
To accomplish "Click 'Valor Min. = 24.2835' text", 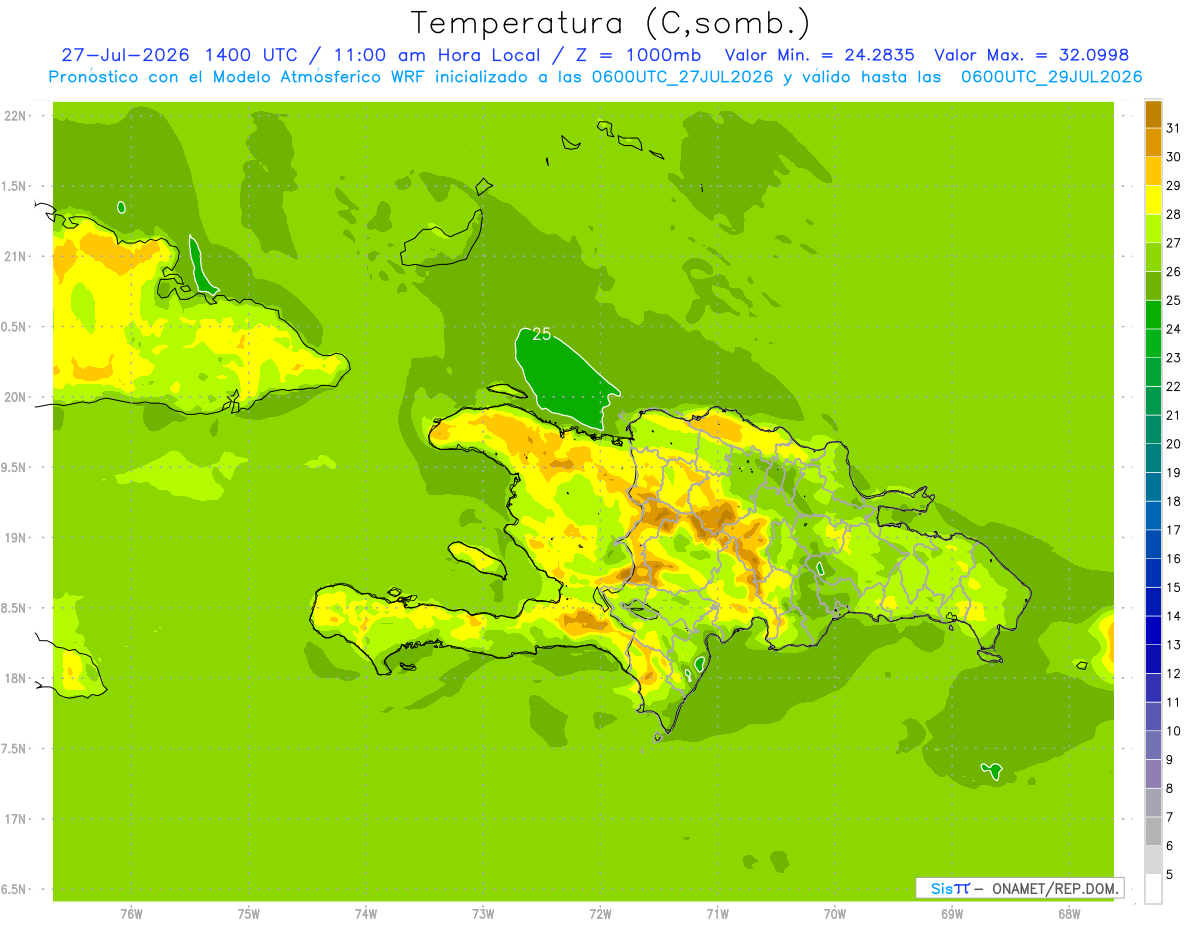I will tap(818, 55).
